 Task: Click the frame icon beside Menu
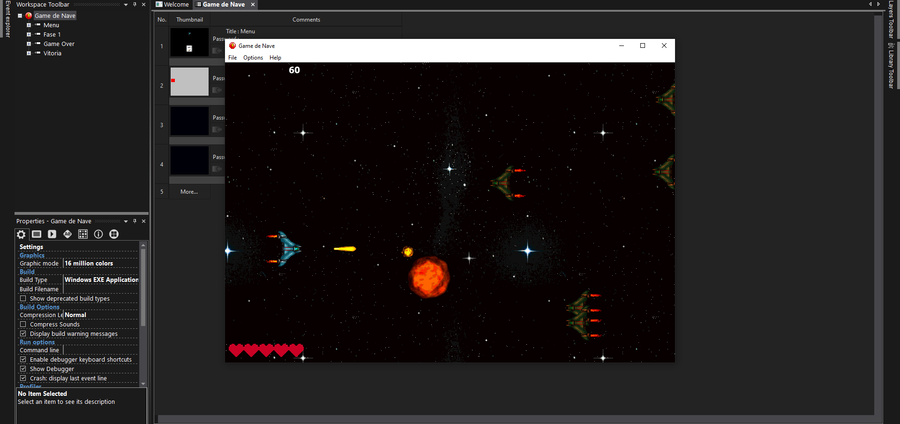(x=38, y=25)
